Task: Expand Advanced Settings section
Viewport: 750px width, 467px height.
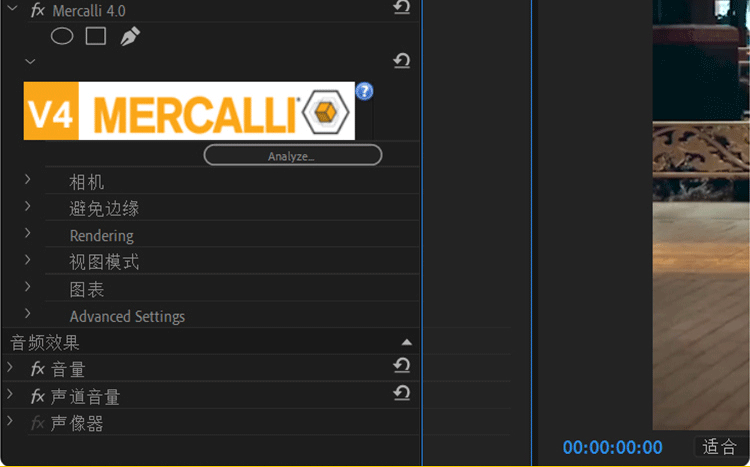Action: (x=28, y=313)
